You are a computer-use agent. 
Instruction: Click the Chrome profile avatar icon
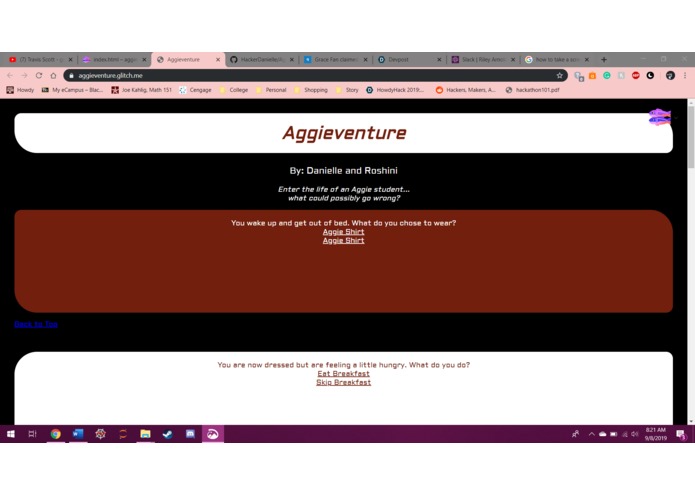670,76
